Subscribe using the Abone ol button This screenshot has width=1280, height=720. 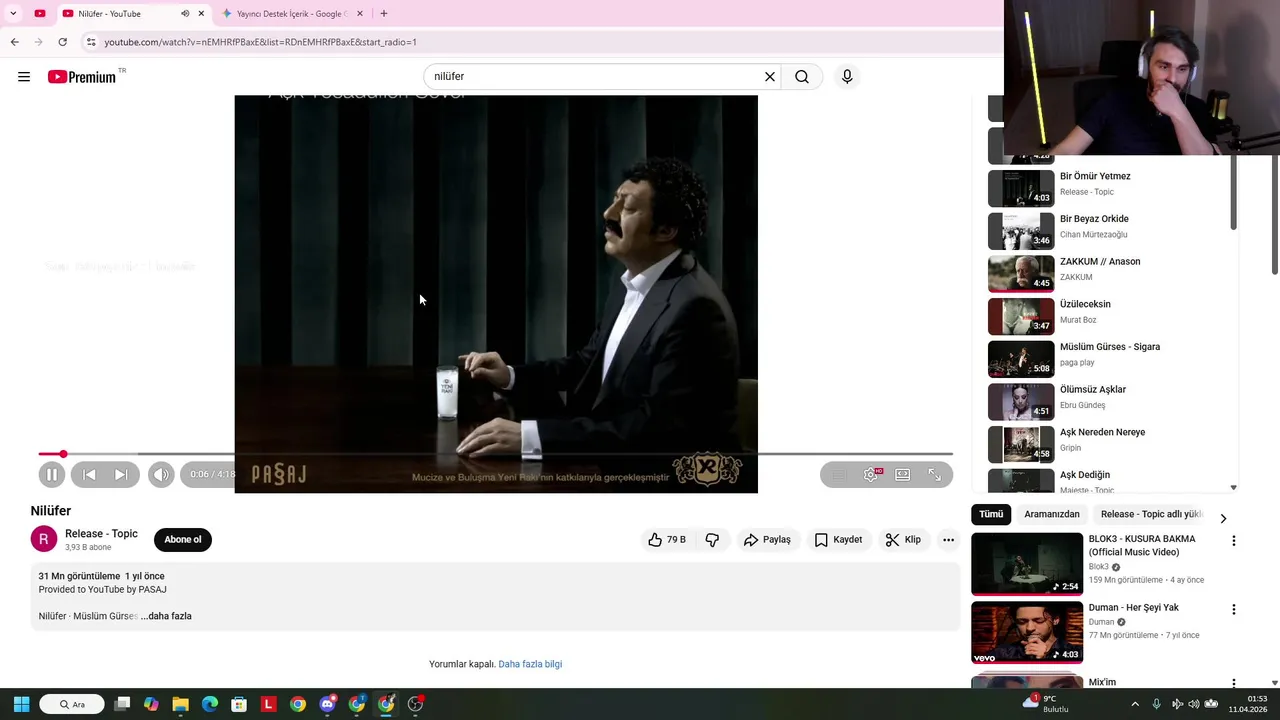click(183, 540)
